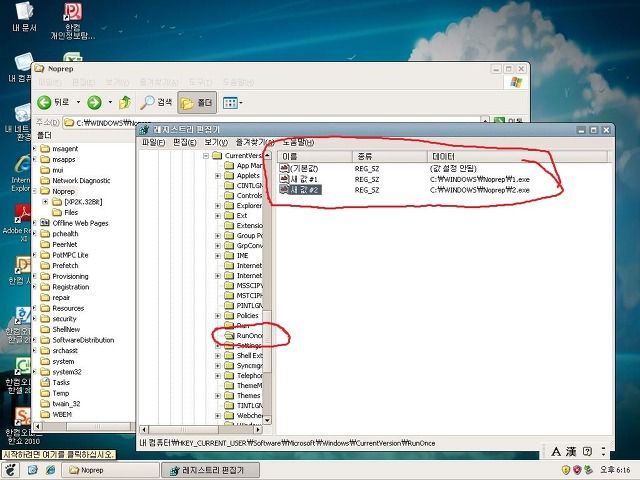Expand the Explorer registry key
Screen dimensions: 640x480
pos(218,206)
